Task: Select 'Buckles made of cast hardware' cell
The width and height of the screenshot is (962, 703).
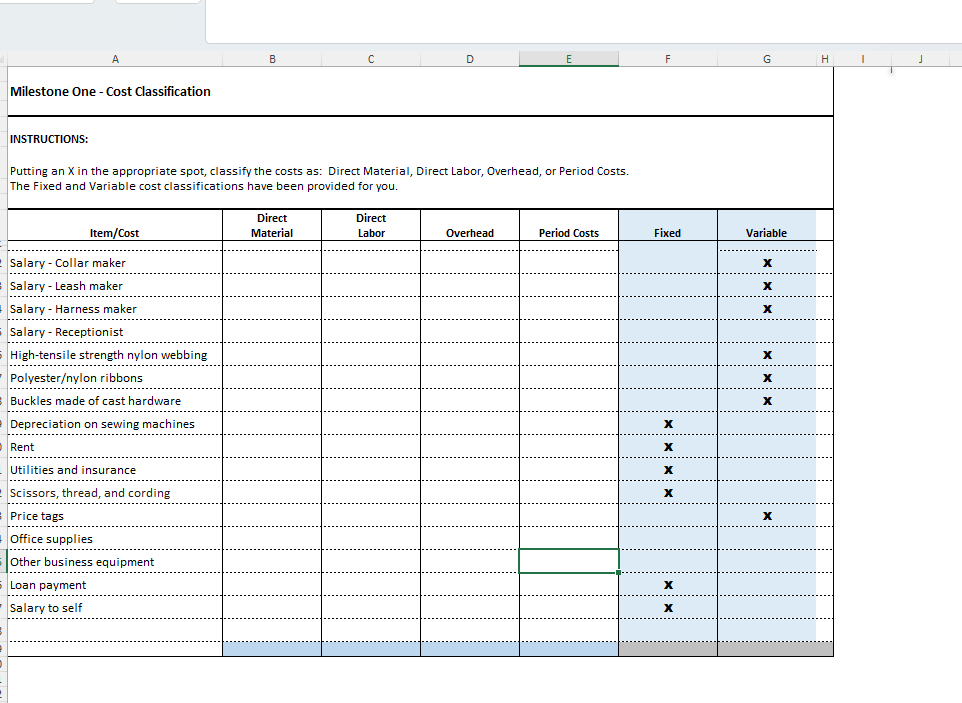Action: pos(115,401)
